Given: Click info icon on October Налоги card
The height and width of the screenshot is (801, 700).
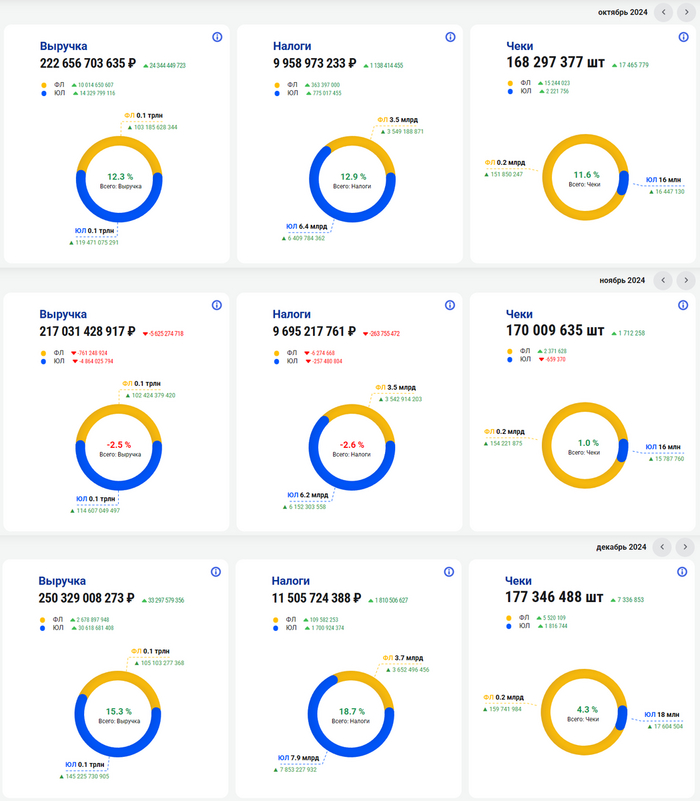Looking at the screenshot, I should coord(449,37).
